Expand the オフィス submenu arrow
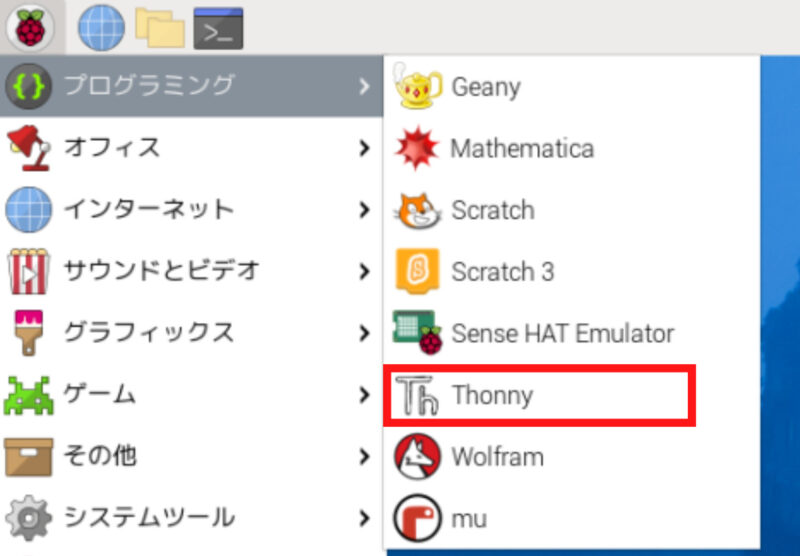The height and width of the screenshot is (556, 800). point(364,148)
